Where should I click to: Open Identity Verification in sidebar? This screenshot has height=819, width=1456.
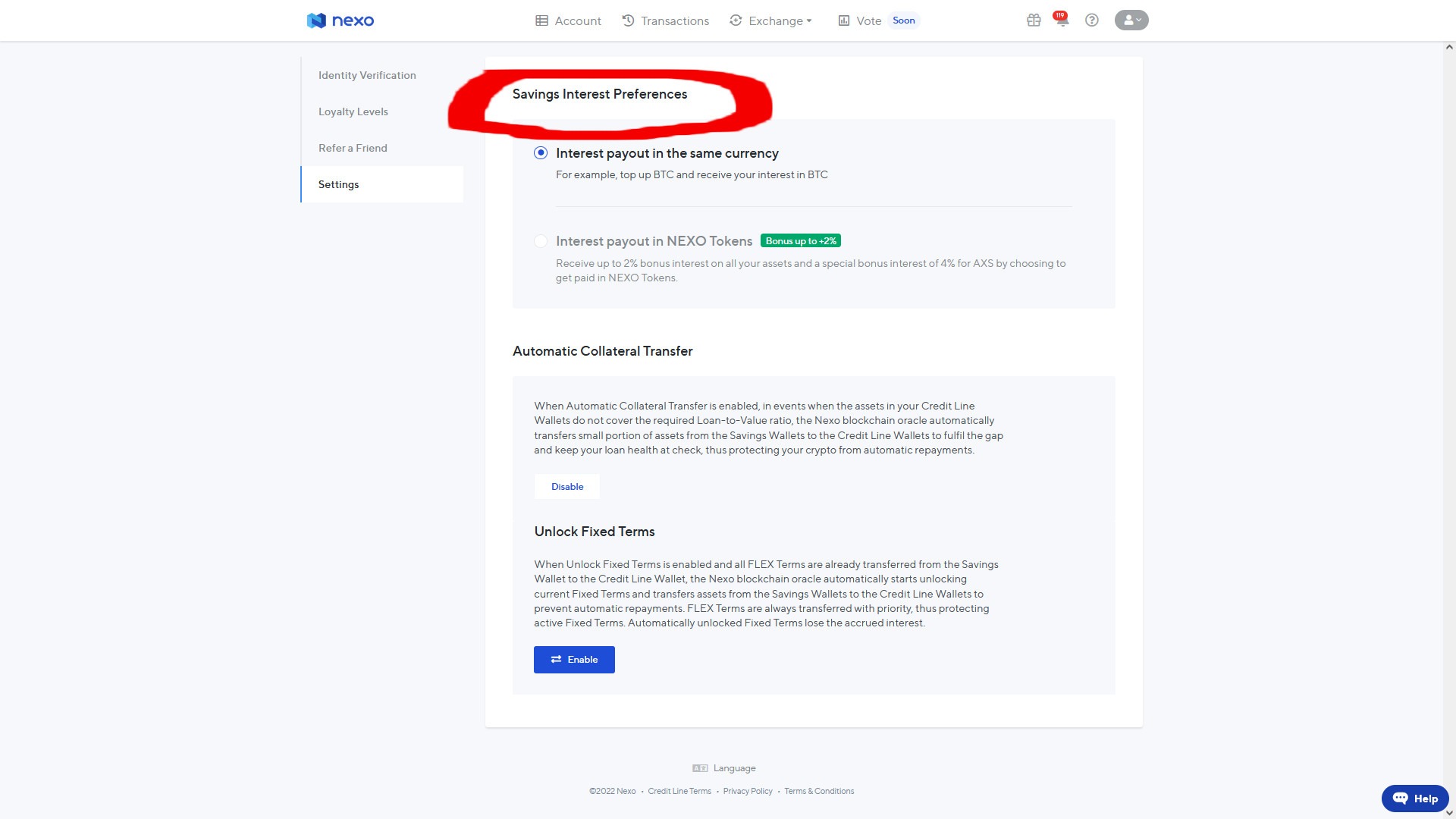tap(367, 75)
